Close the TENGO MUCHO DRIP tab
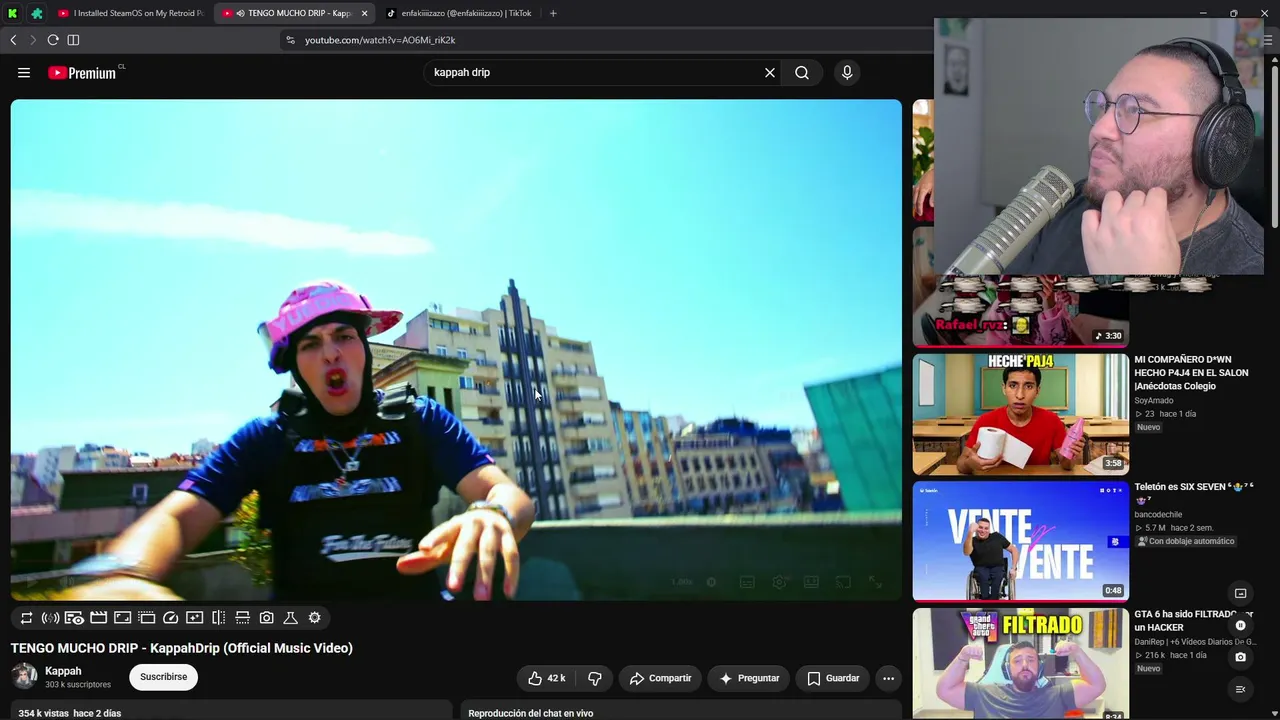1280x720 pixels. [364, 13]
